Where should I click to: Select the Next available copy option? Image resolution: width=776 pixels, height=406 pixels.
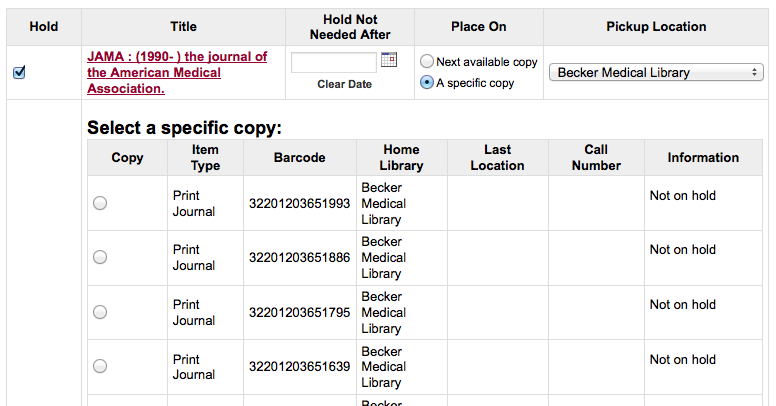427,62
